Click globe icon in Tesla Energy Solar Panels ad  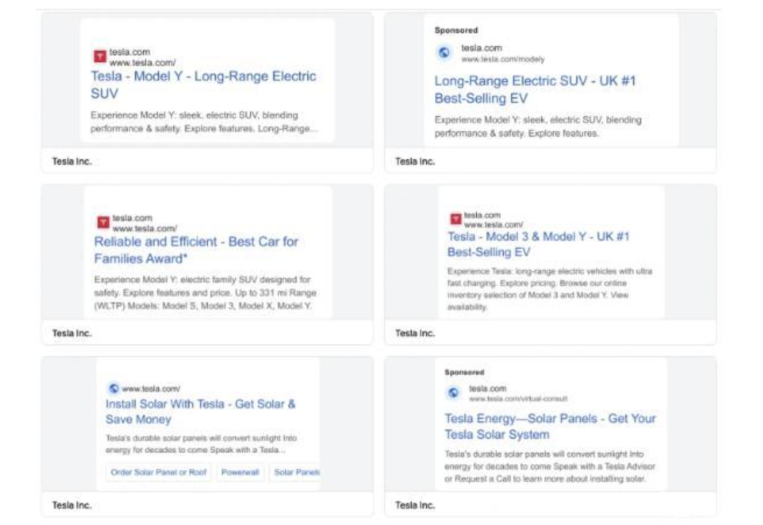(453, 393)
